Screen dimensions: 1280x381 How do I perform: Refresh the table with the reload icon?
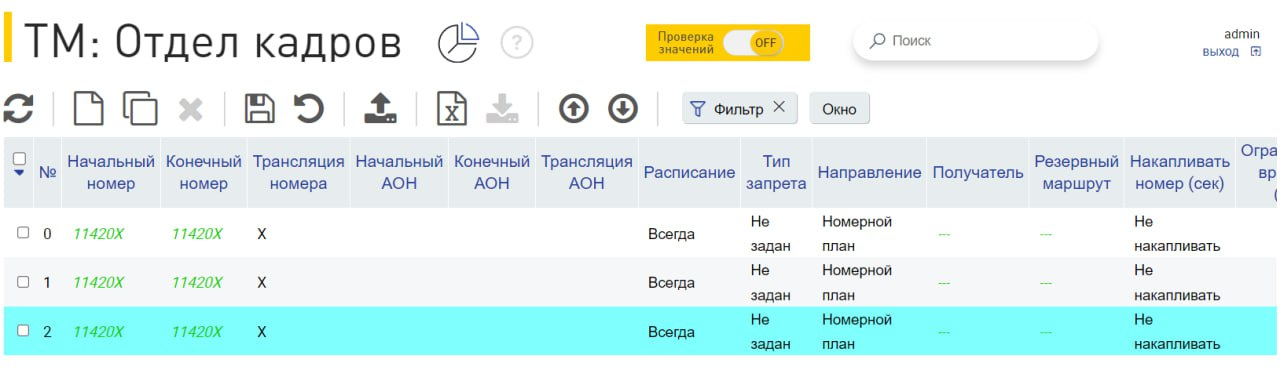click(x=18, y=108)
